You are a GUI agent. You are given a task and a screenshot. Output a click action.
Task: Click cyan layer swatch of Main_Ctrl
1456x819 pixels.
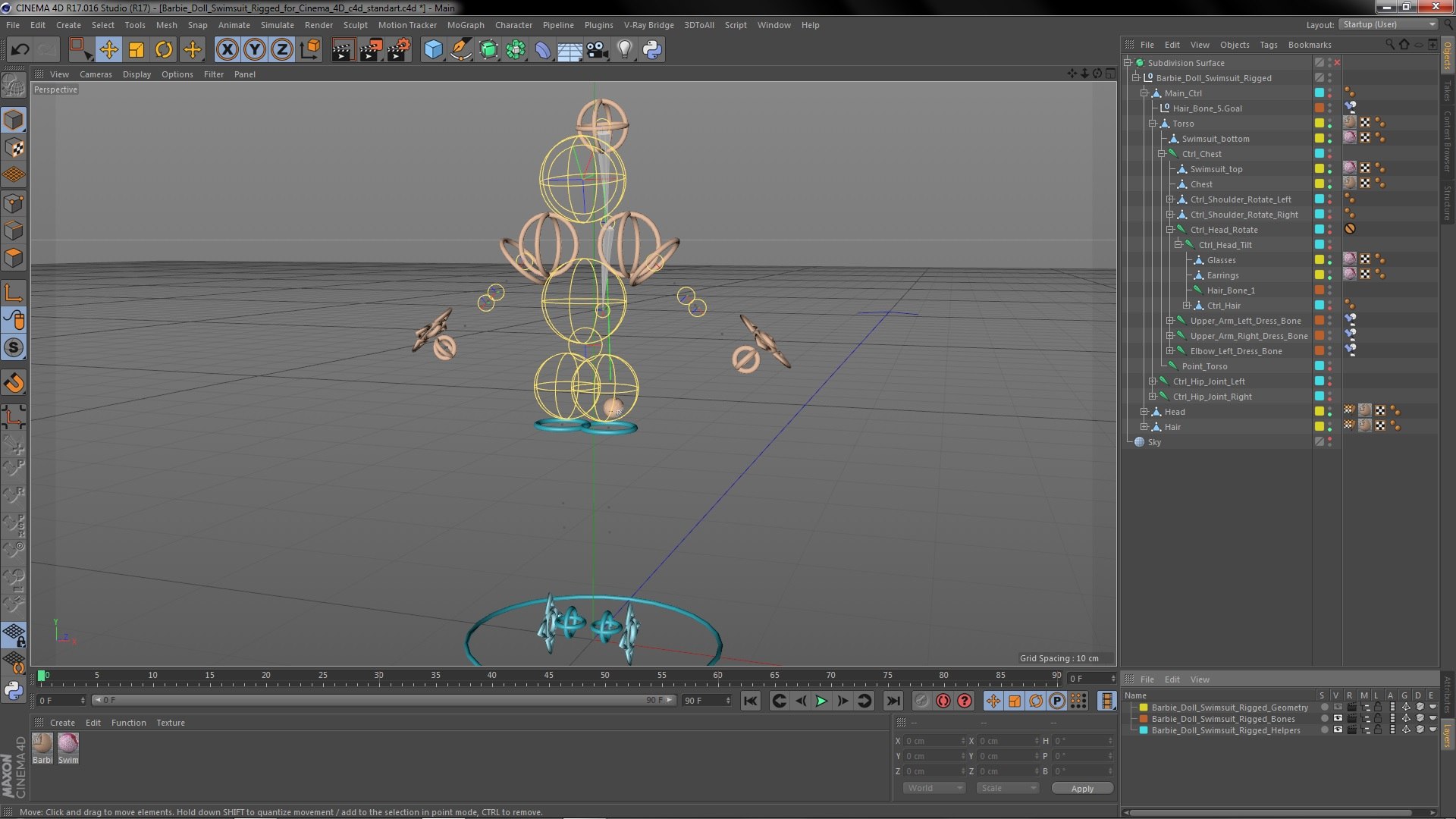click(x=1319, y=93)
